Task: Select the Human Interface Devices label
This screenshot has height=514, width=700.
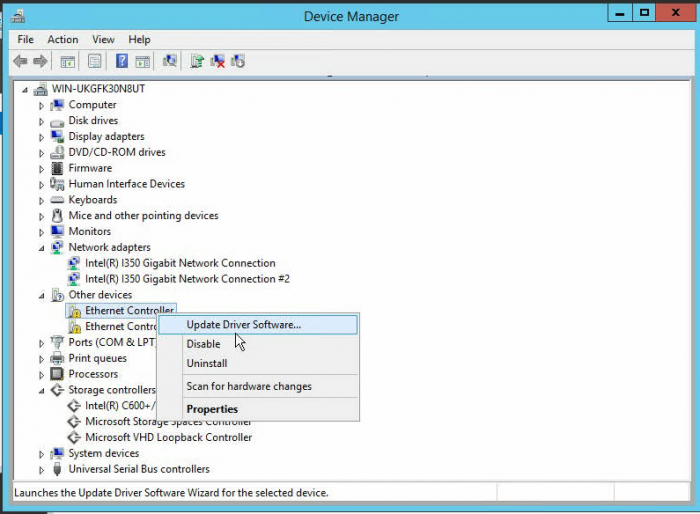Action: [126, 184]
